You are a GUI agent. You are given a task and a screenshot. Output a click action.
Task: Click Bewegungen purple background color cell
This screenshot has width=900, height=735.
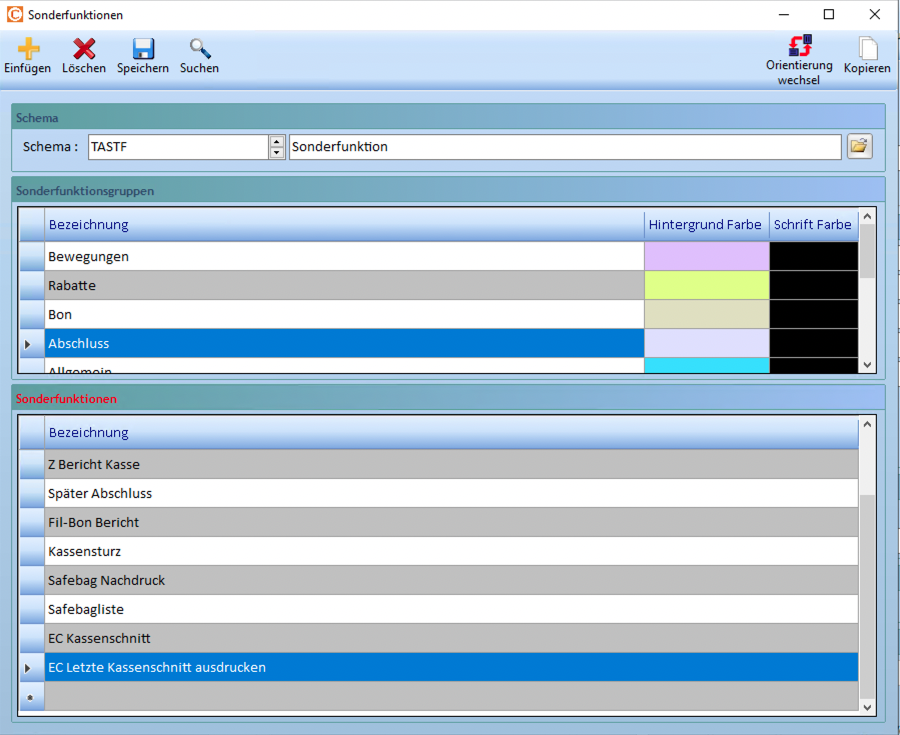point(706,257)
